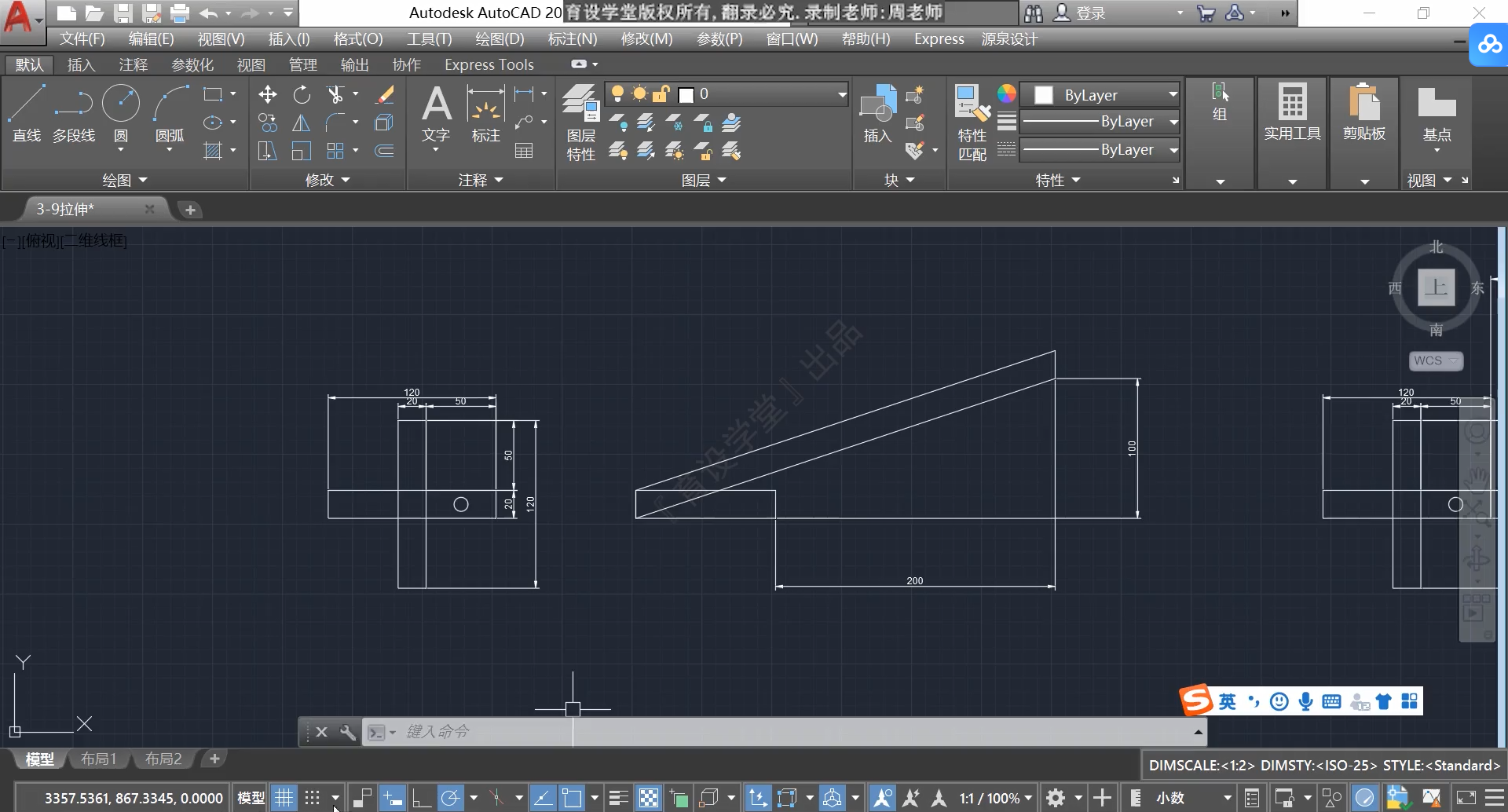1508x812 pixels.
Task: Open the Express menu
Action: 939,38
